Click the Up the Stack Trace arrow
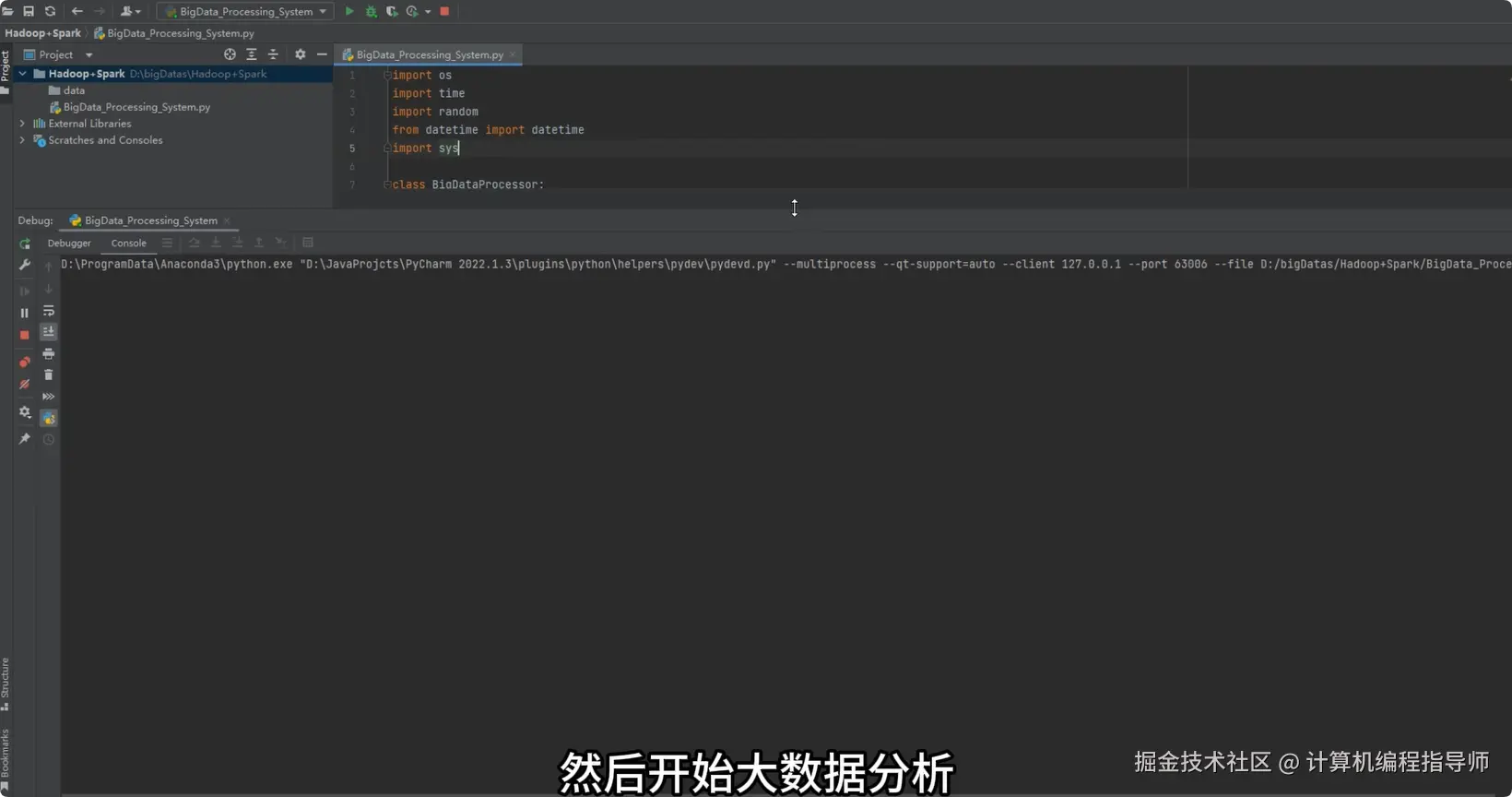This screenshot has height=797, width=1512. pyautogui.click(x=49, y=267)
